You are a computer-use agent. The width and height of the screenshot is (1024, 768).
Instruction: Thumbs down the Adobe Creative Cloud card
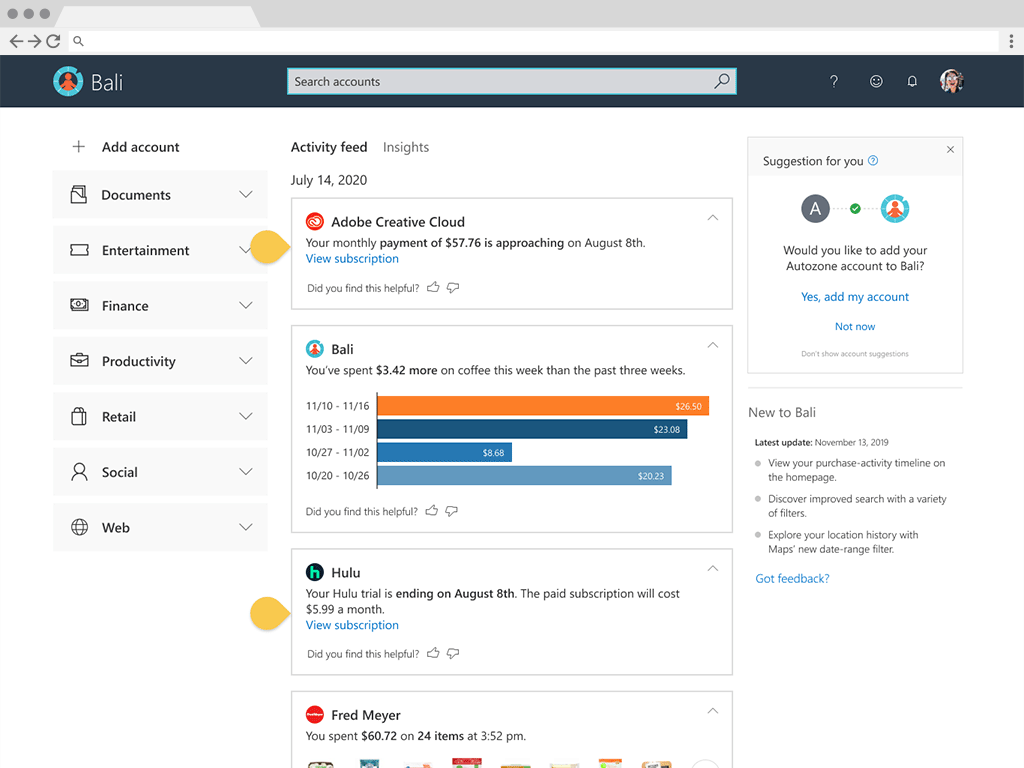click(x=453, y=287)
